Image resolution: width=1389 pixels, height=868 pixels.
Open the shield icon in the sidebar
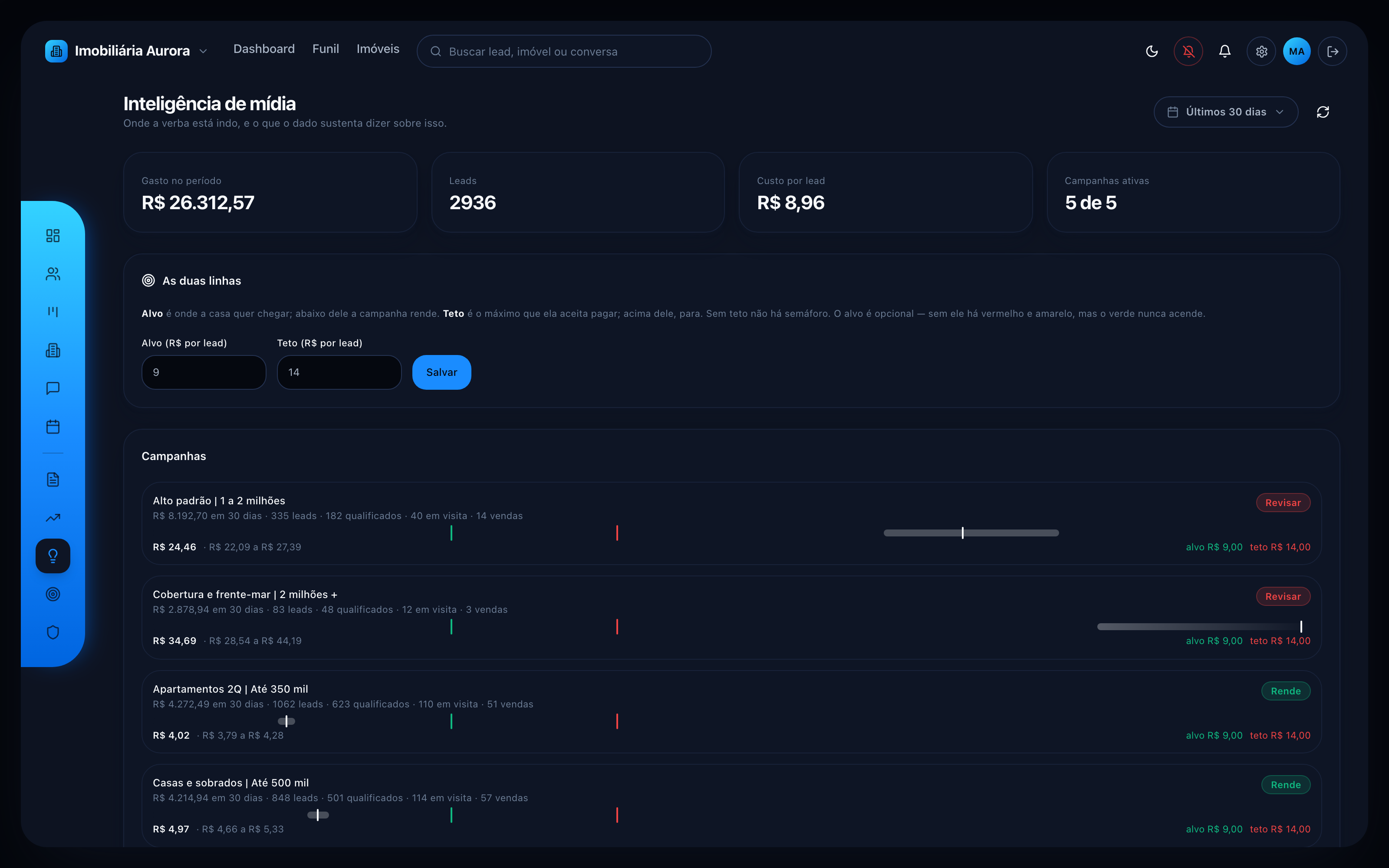pos(53,632)
